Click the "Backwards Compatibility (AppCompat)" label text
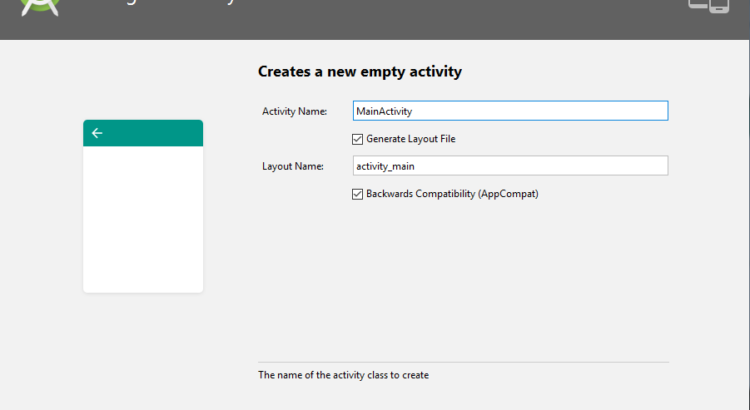Image resolution: width=750 pixels, height=410 pixels. 452,194
